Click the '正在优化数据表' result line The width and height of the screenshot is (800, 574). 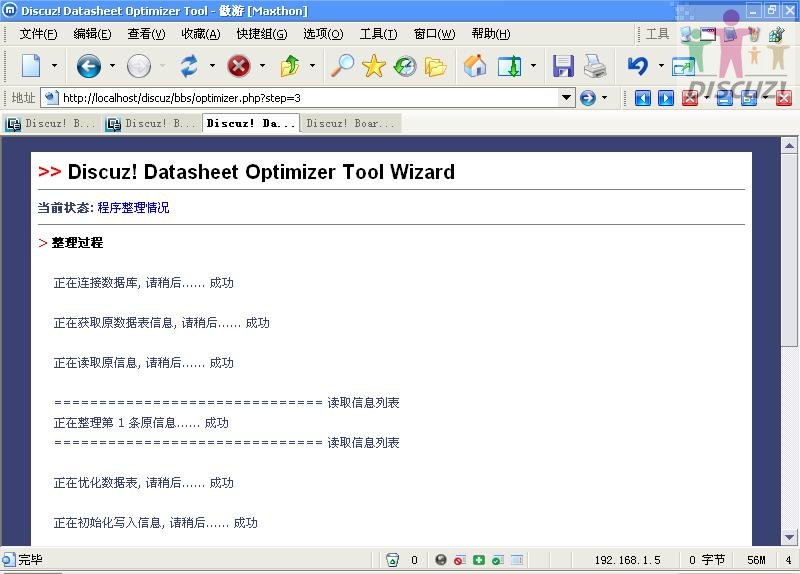143,483
